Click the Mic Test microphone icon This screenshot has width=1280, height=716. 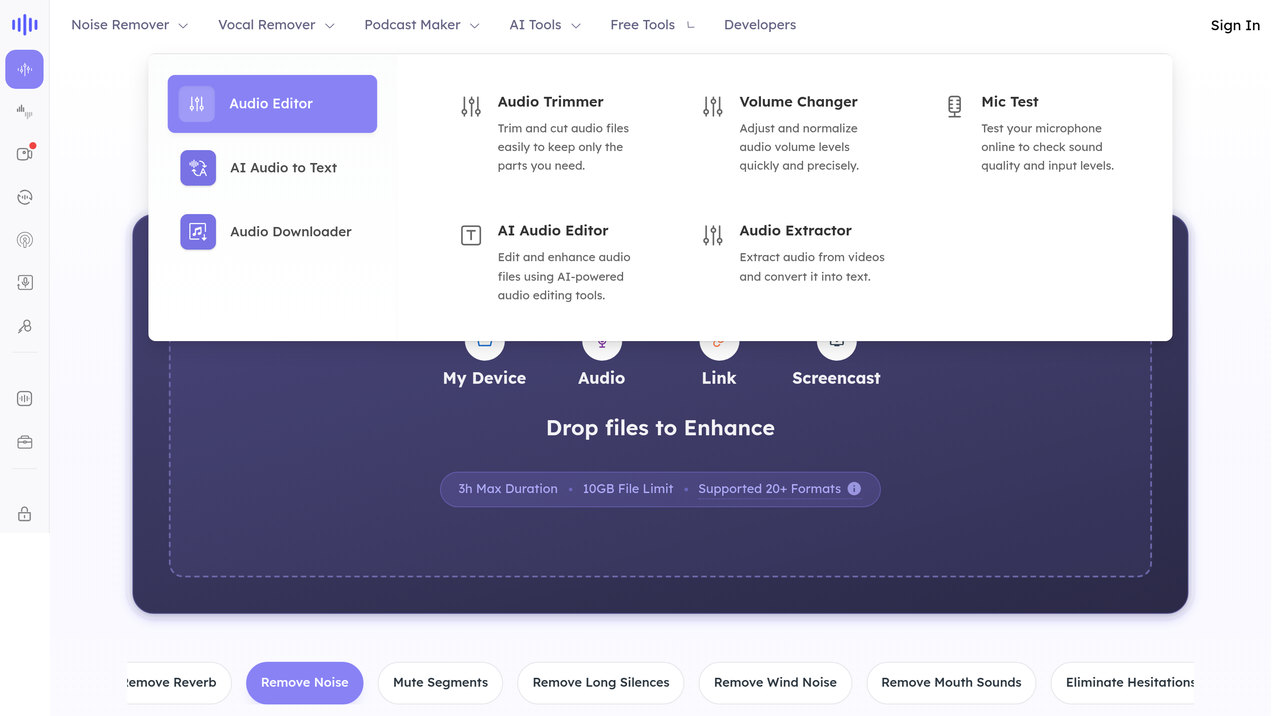click(x=955, y=106)
